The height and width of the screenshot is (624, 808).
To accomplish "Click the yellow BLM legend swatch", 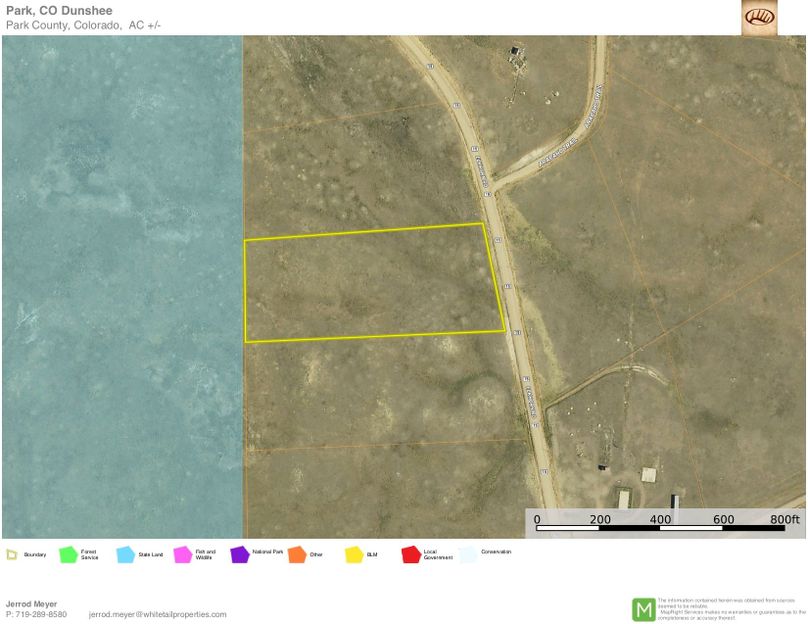I will pos(354,554).
